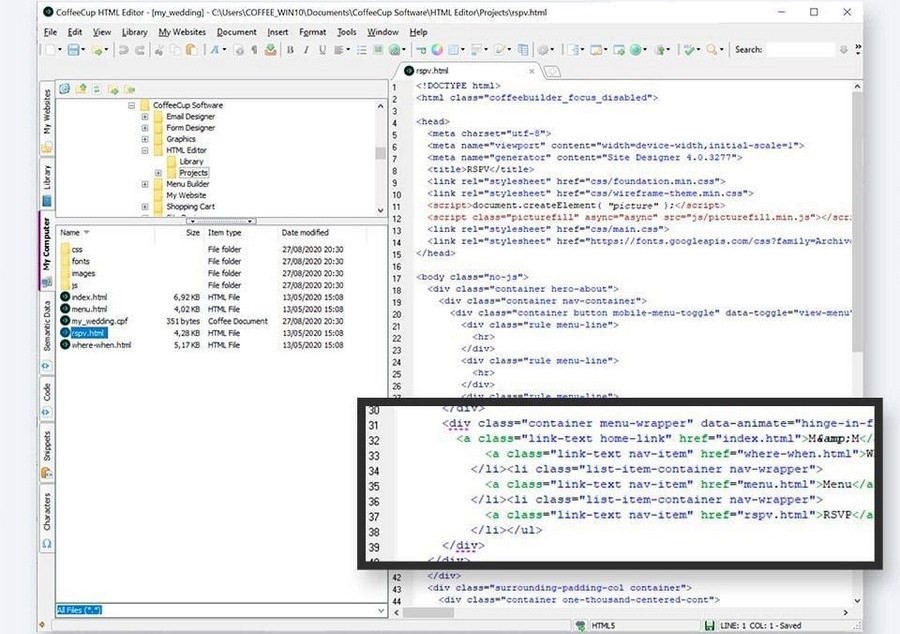
Task: Open the Insert menu
Action: point(278,32)
